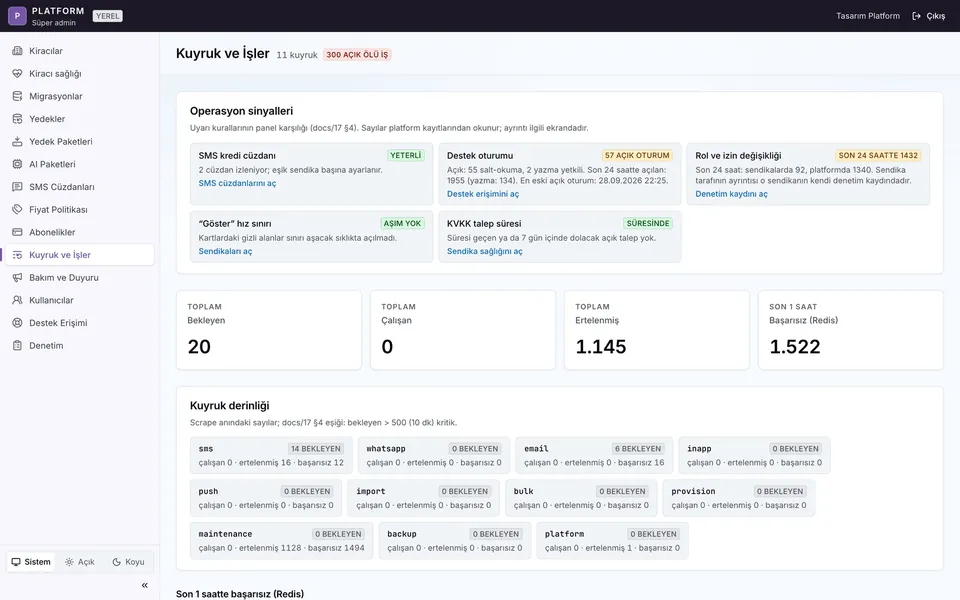Select the backup queue card
960x600 pixels.
[x=455, y=541]
